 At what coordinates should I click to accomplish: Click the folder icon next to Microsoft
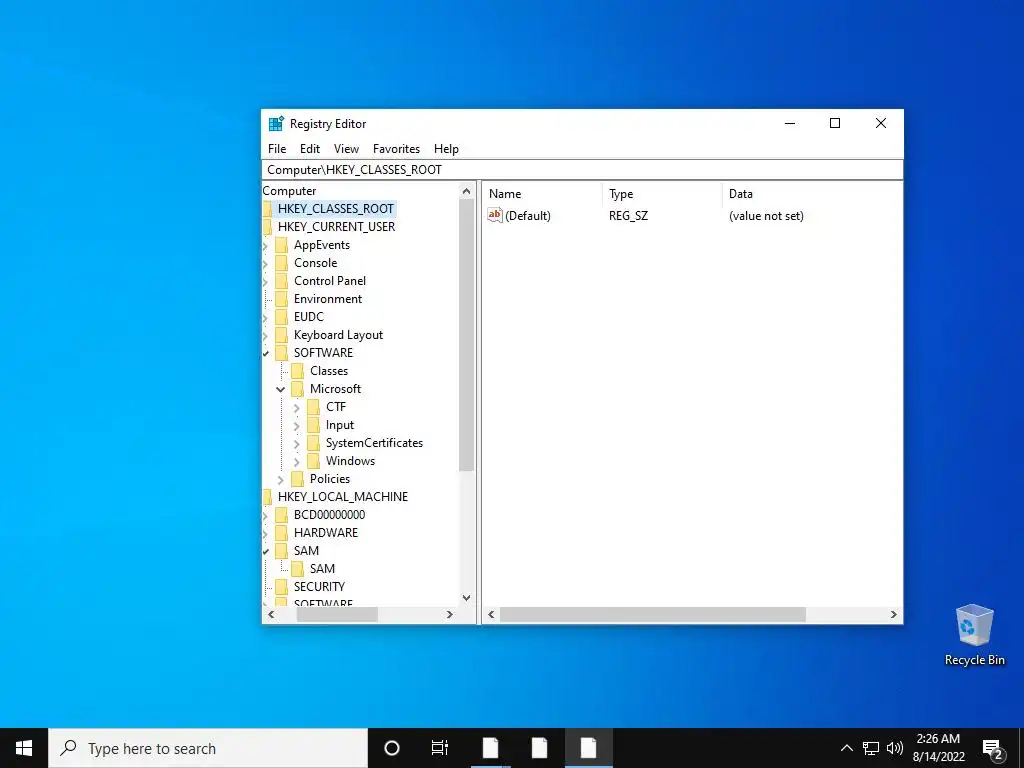pos(297,389)
